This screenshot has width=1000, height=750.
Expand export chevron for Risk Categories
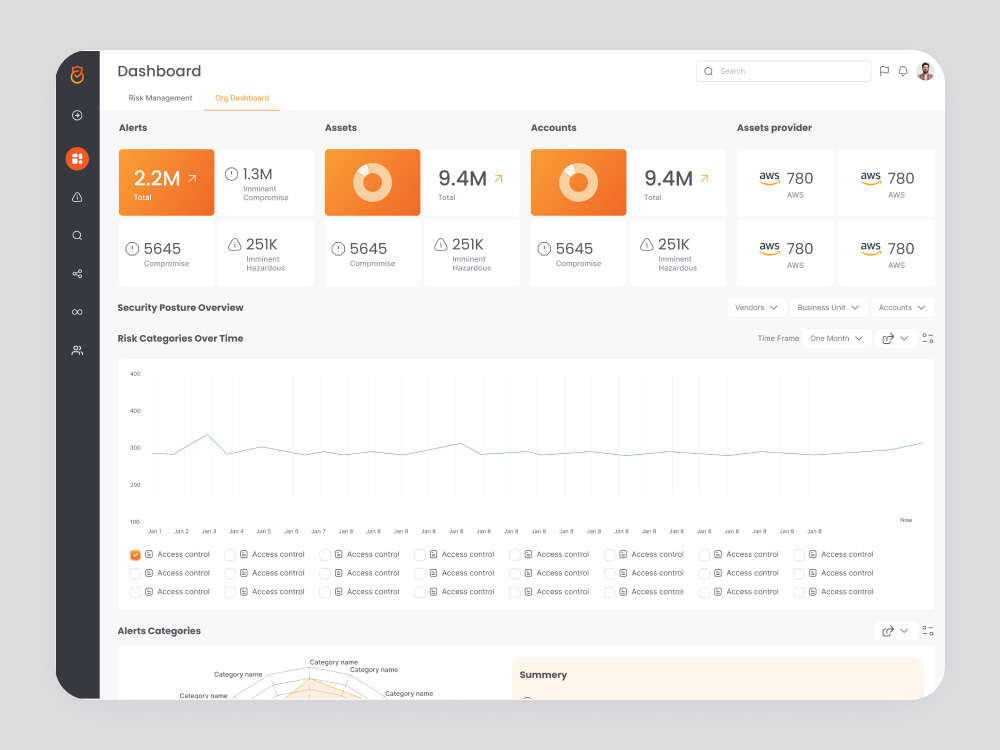click(x=904, y=339)
